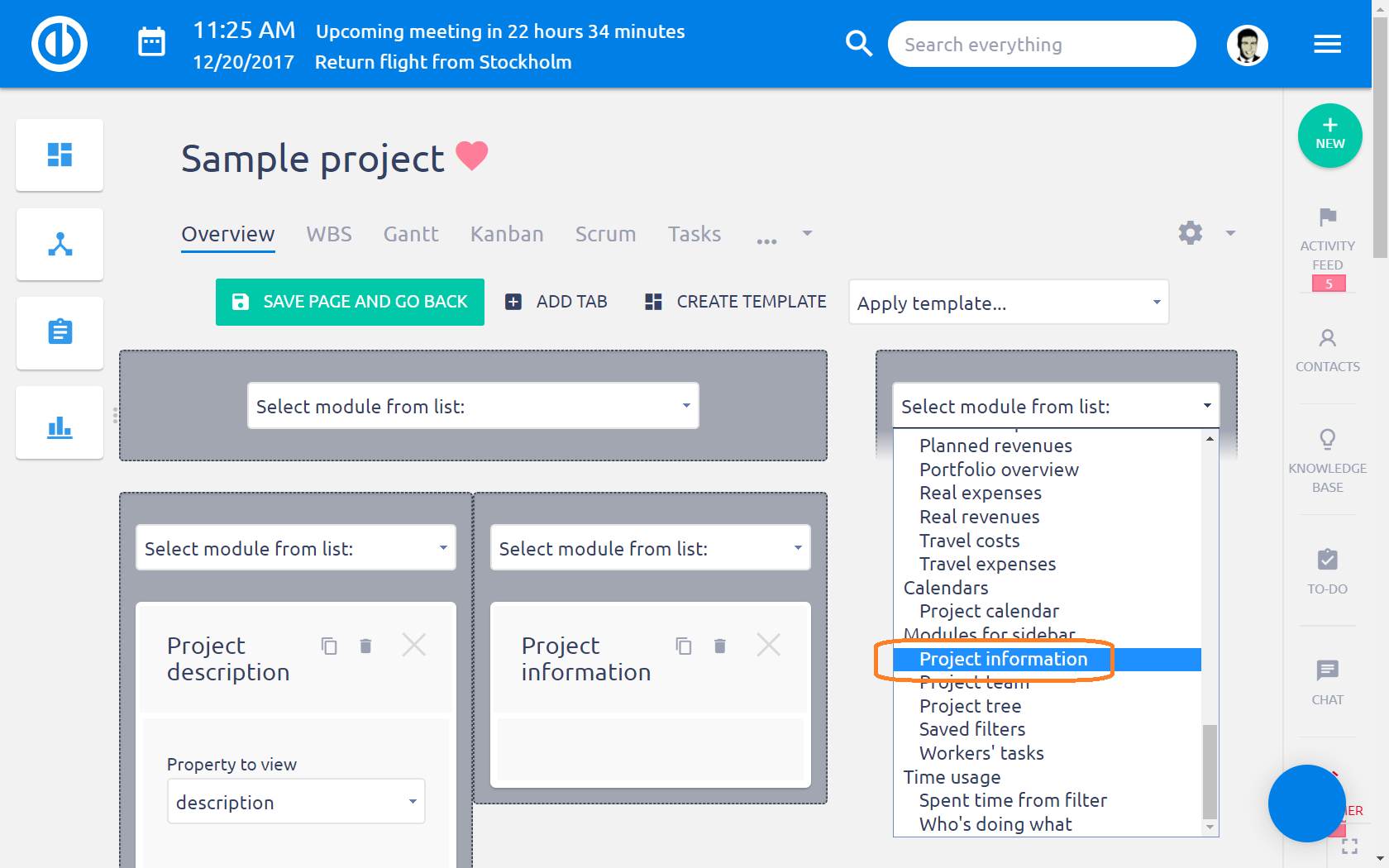Open the Apply template dropdown

coord(1008,303)
